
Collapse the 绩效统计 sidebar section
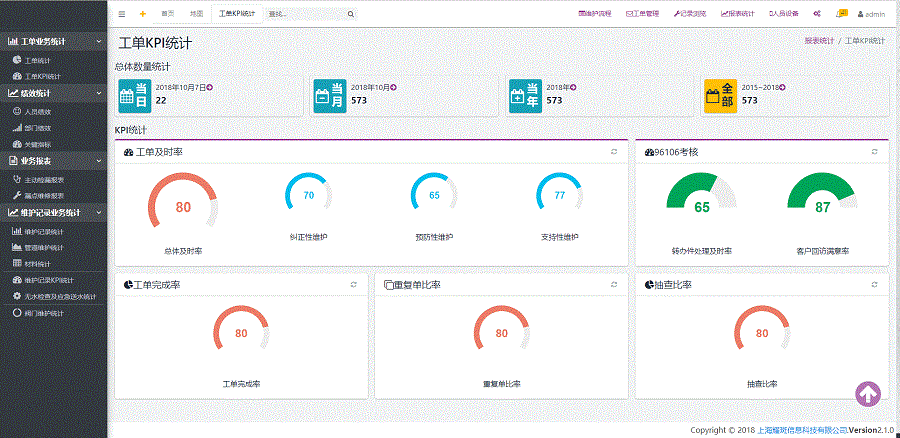coord(98,93)
